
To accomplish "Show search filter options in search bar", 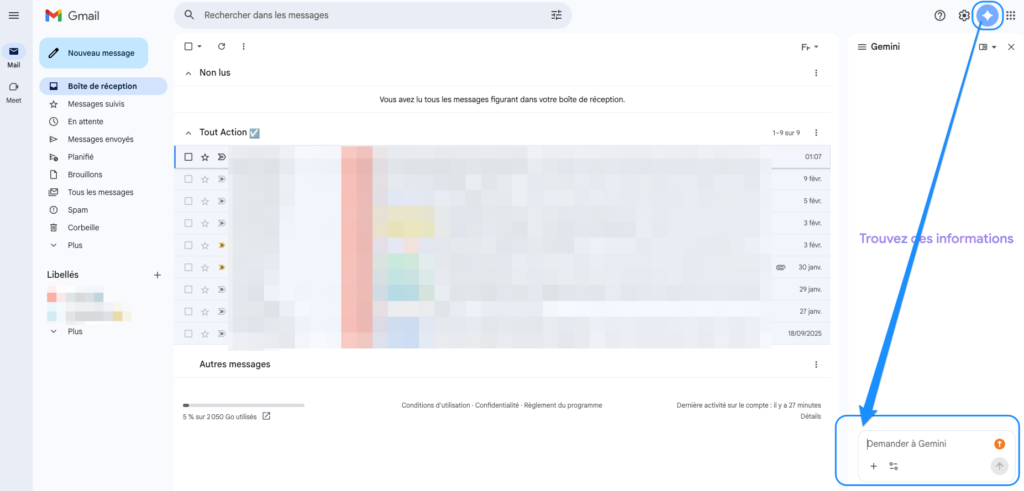I will (x=556, y=15).
